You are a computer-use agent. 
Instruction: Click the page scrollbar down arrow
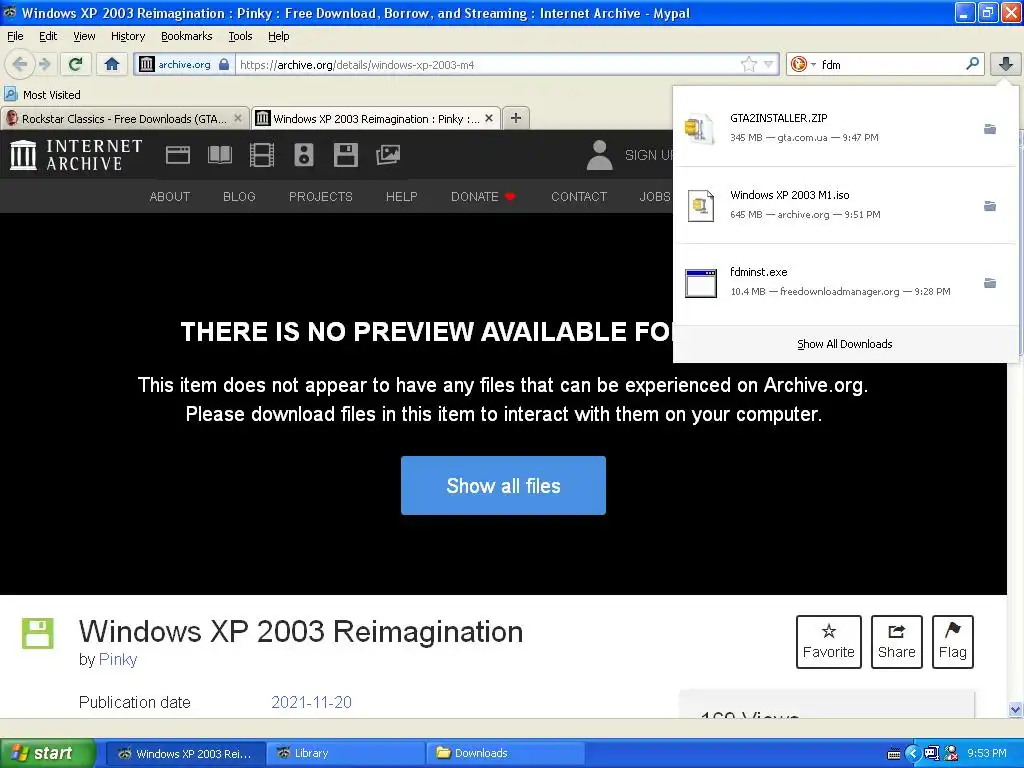tap(1015, 710)
